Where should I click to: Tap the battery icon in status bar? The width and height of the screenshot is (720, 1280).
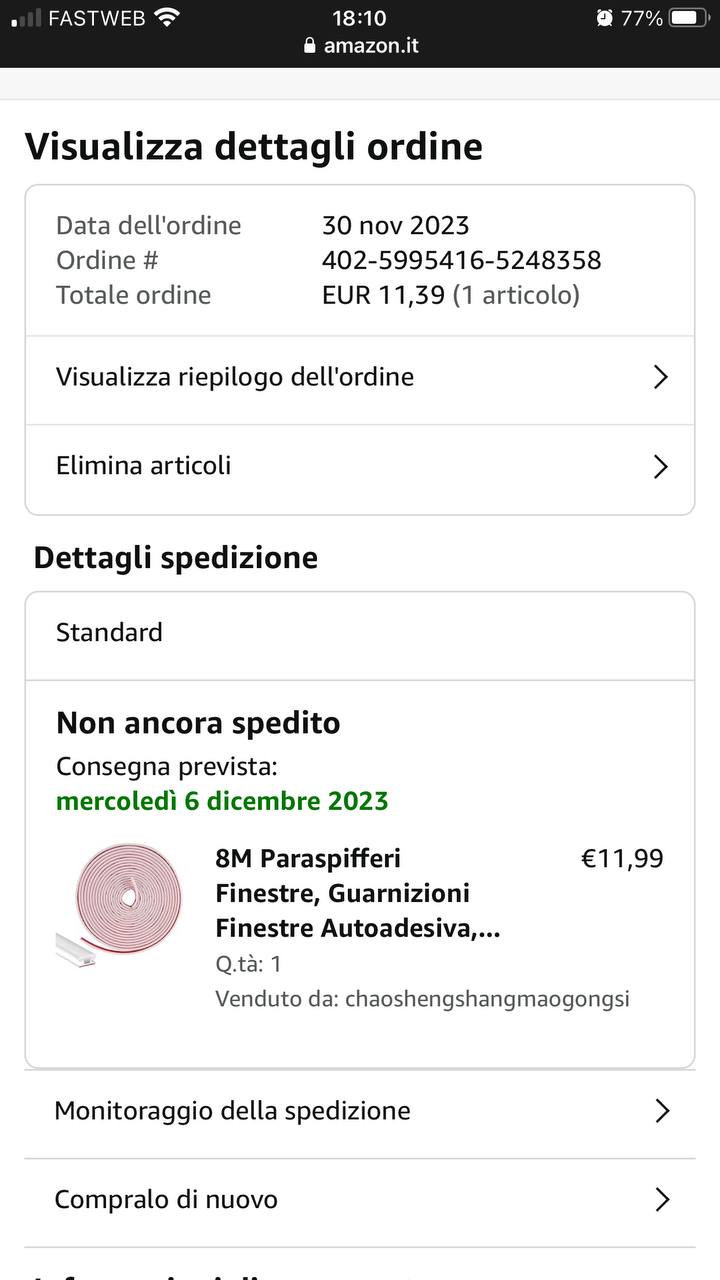688,18
